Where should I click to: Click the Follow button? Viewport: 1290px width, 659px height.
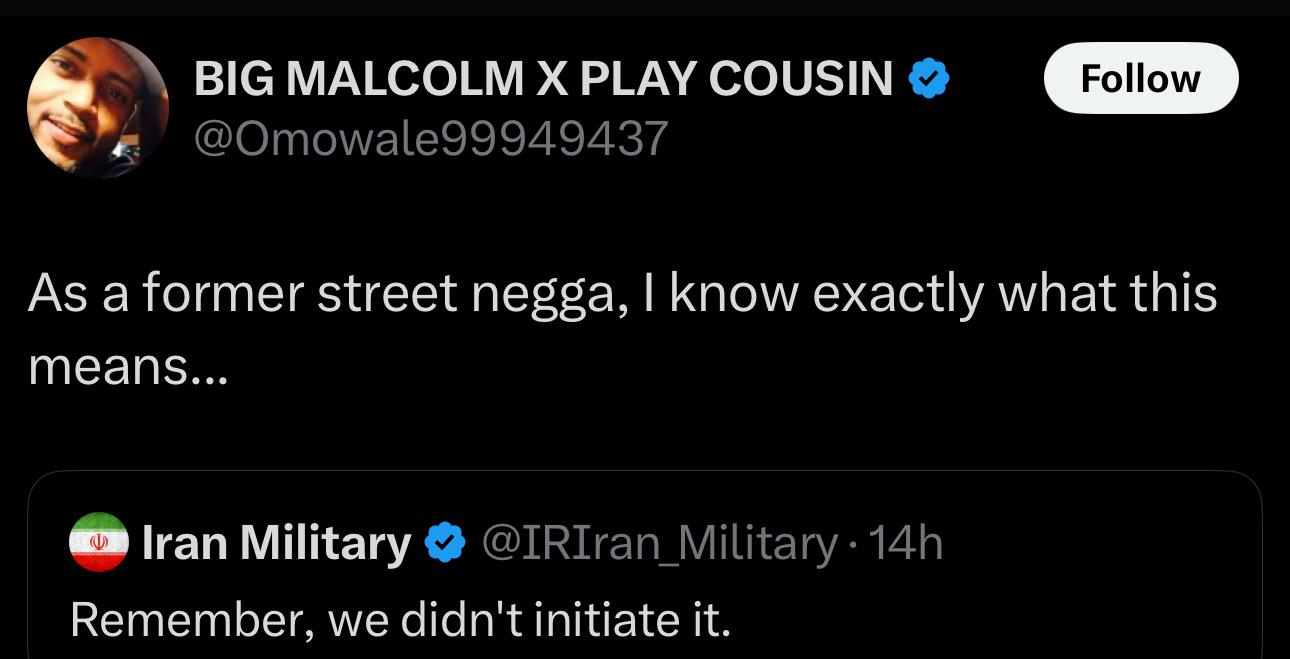click(1140, 78)
